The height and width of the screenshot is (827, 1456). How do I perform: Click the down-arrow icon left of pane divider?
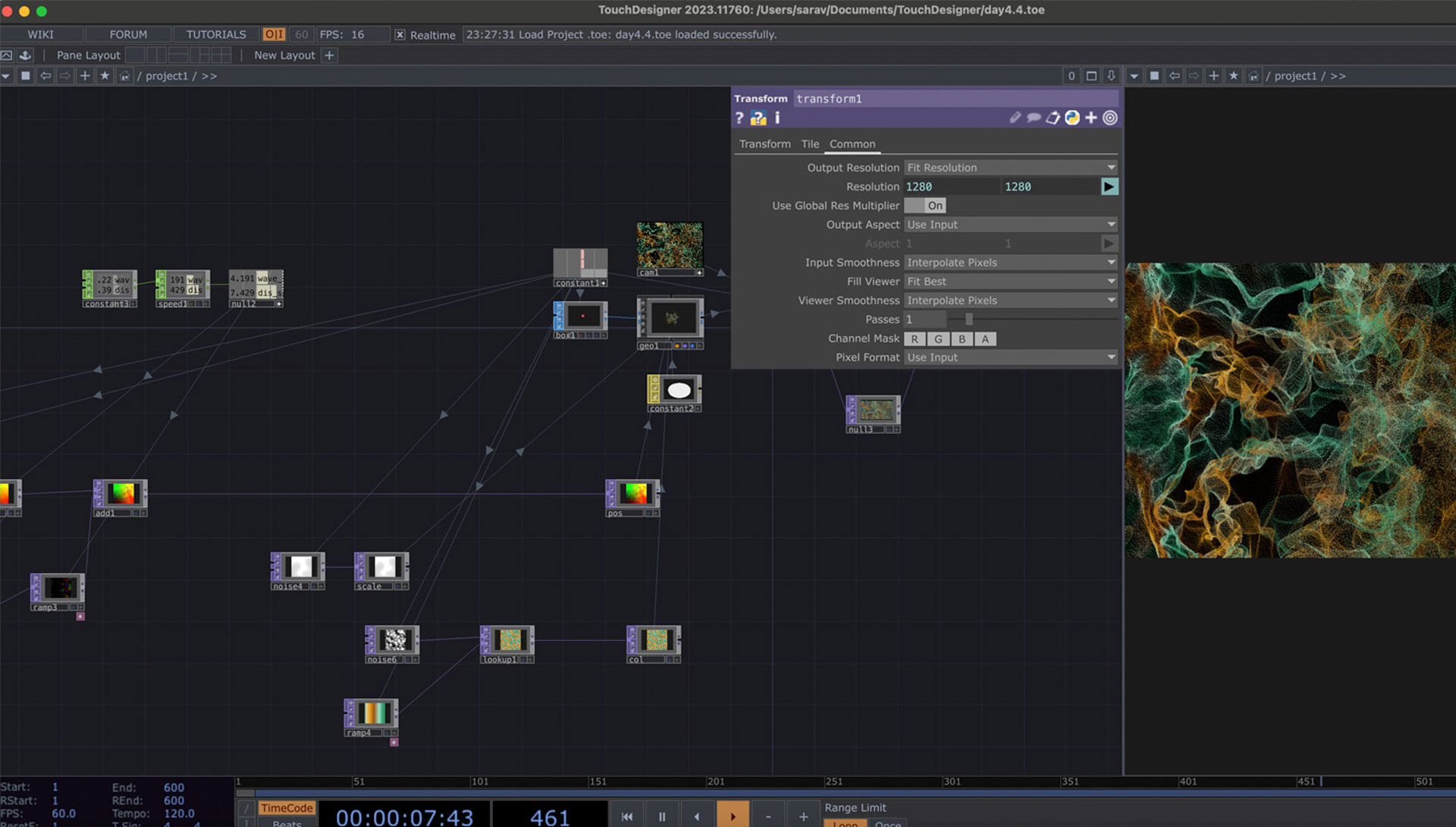(x=1111, y=76)
